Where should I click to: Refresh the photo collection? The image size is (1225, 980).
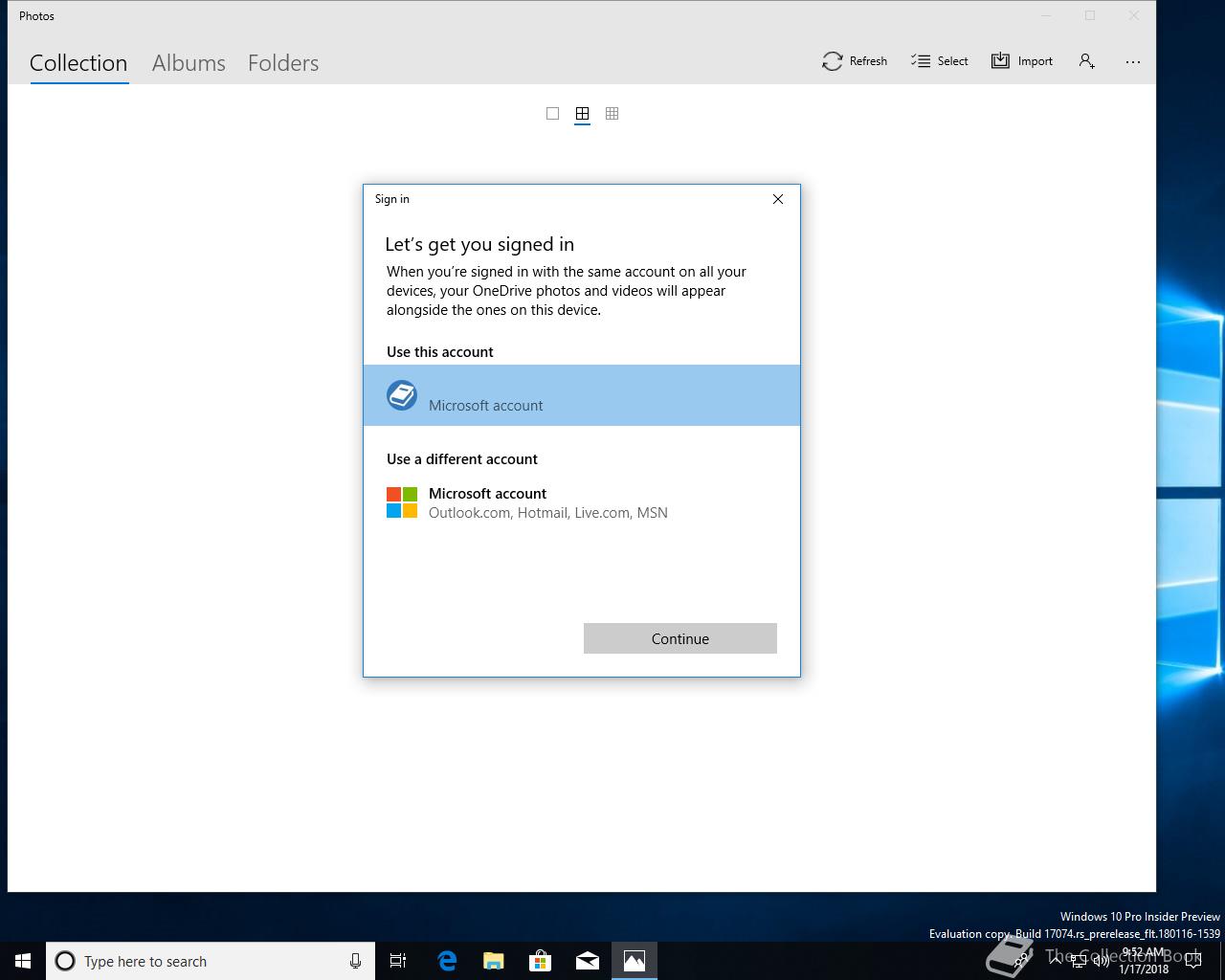855,61
